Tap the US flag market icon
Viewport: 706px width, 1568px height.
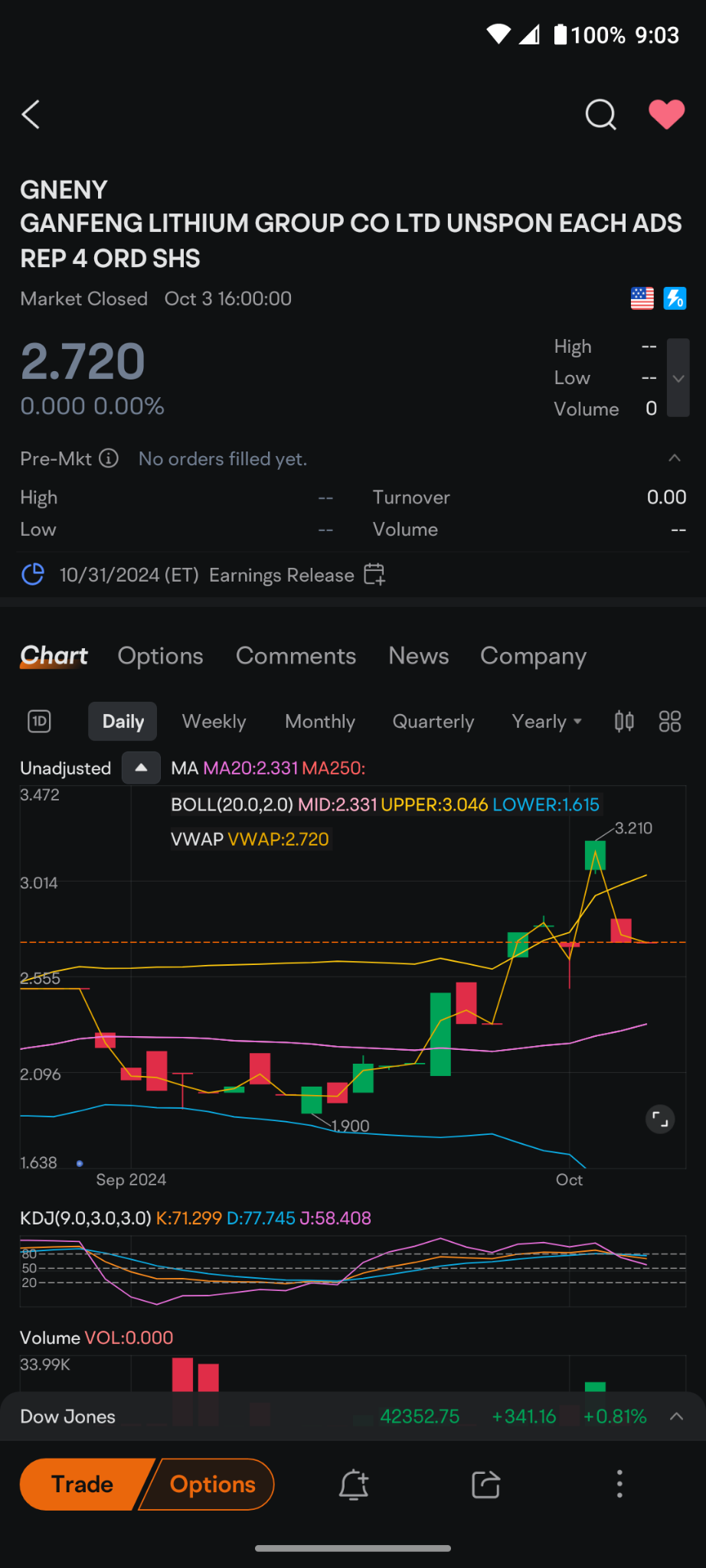click(x=642, y=298)
